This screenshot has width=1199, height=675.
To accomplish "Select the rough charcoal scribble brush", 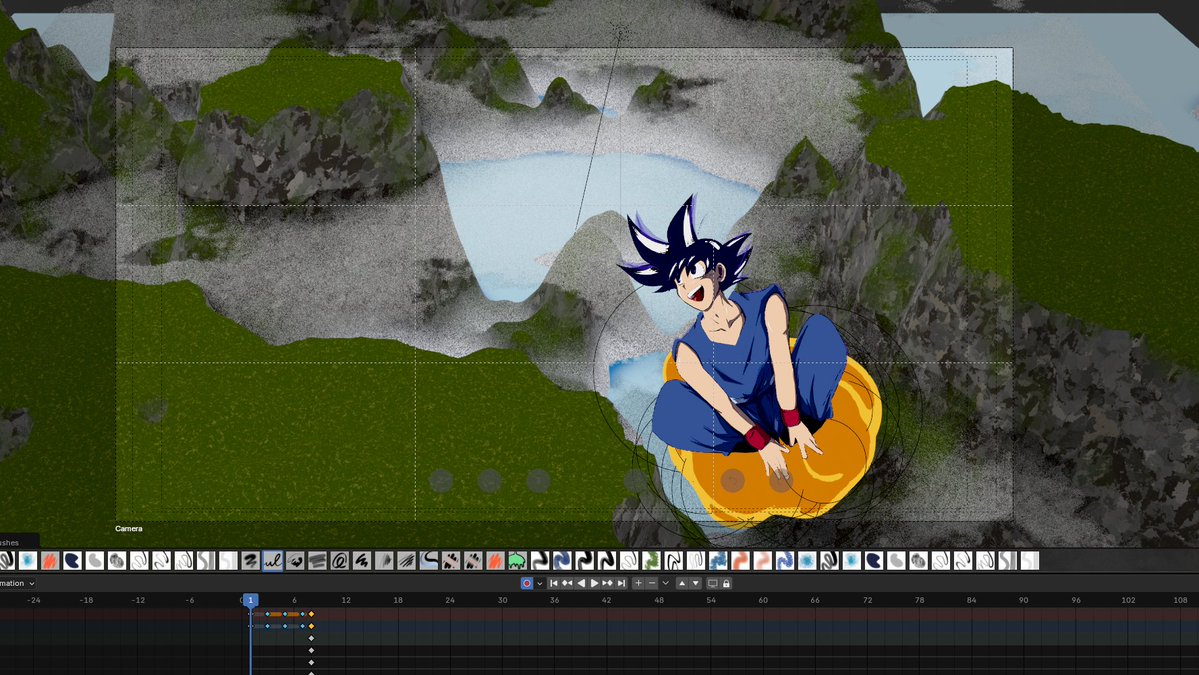I will pyautogui.click(x=295, y=561).
